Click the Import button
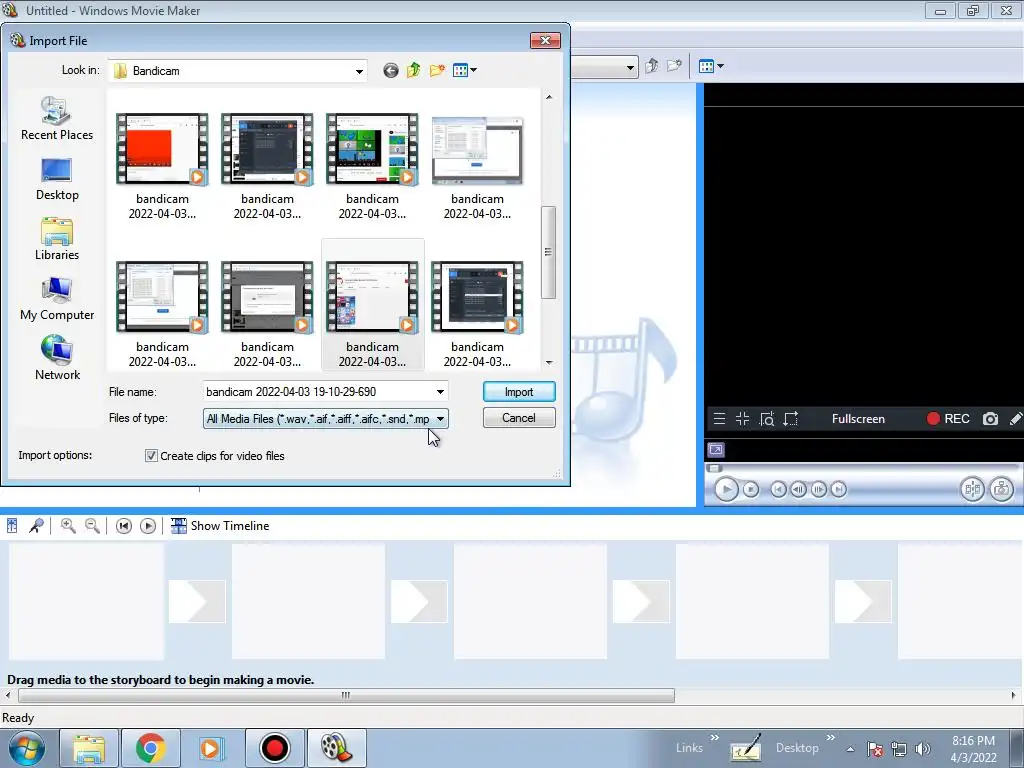Image resolution: width=1024 pixels, height=768 pixels. (519, 392)
